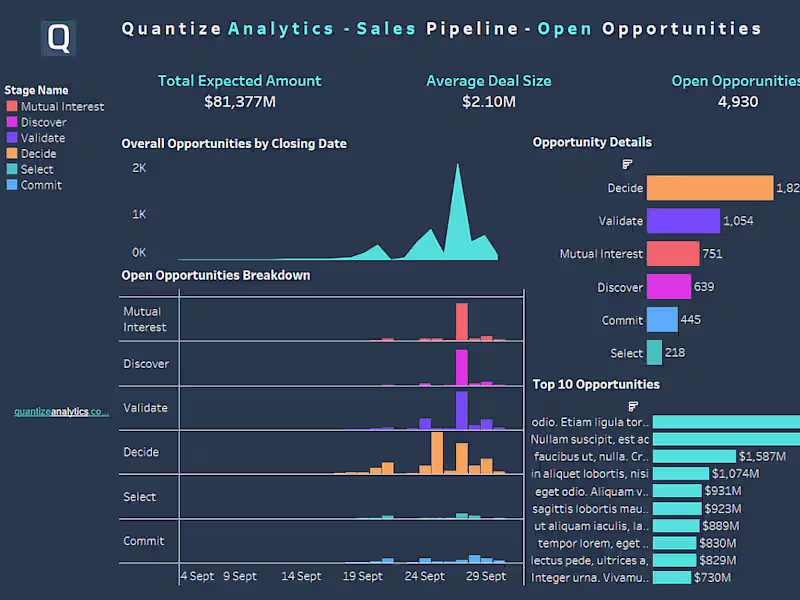Click the Quantize Q logo
800x600 pixels.
[x=60, y=38]
